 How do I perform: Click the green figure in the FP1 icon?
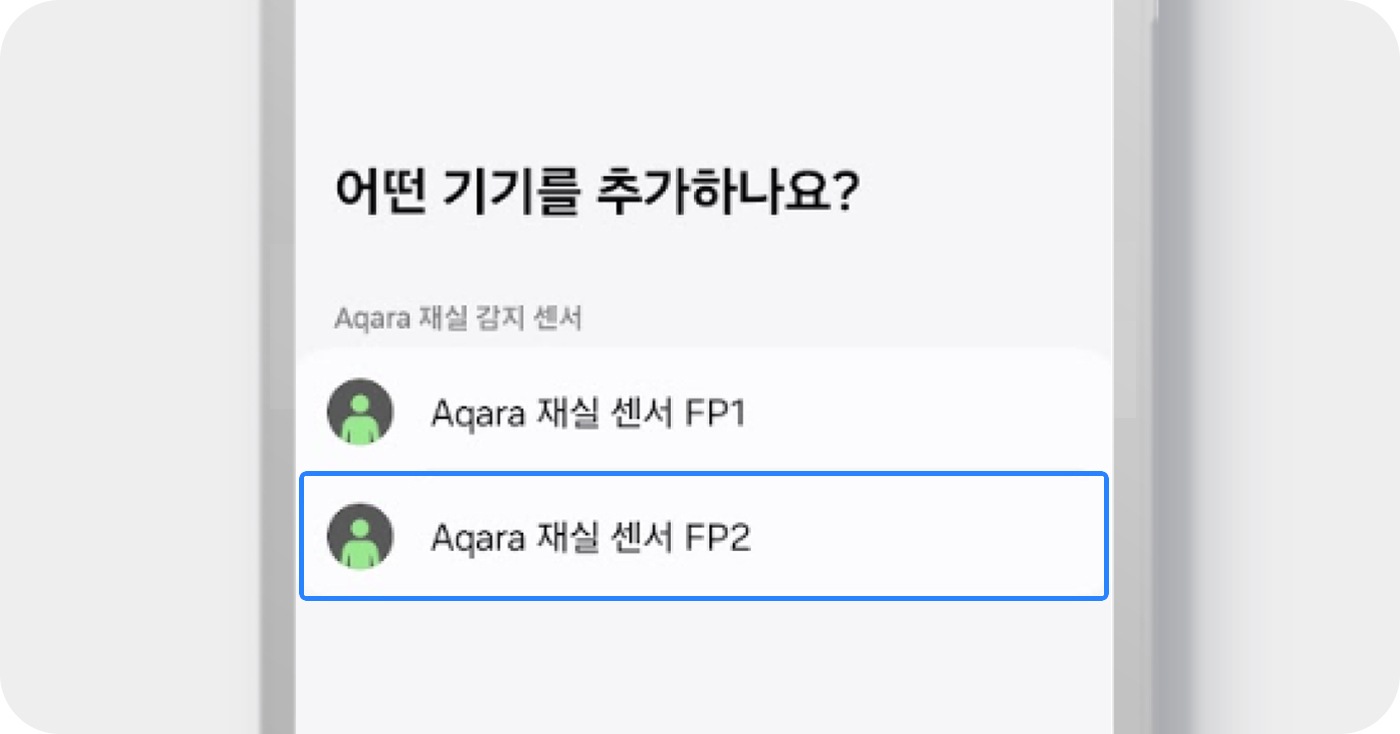tap(360, 420)
